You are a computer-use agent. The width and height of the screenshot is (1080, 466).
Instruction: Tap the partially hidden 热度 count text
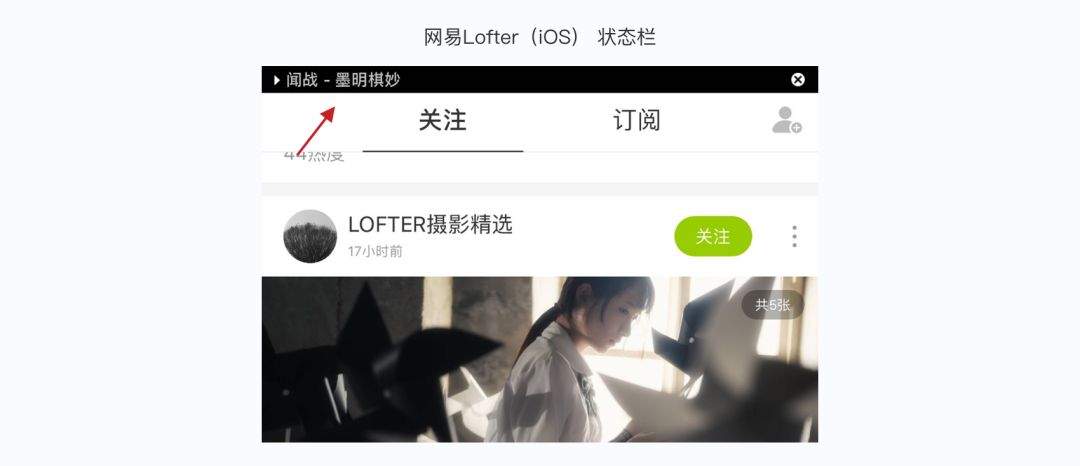click(313, 157)
